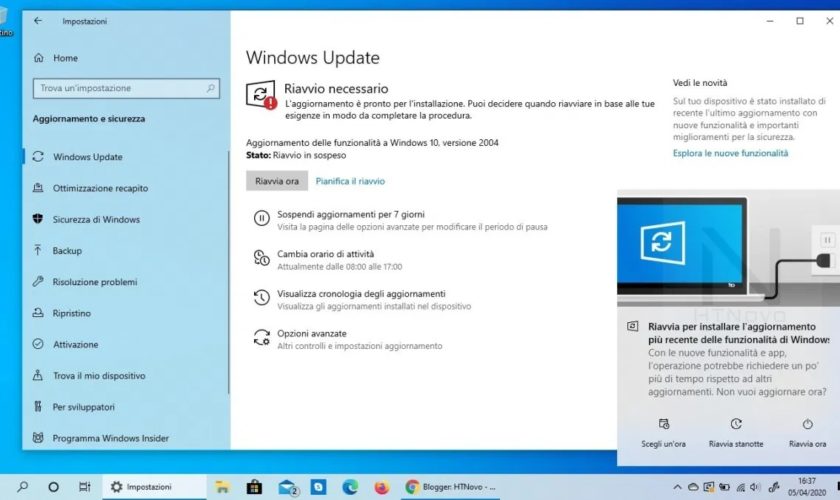Open Visualizza cronologia degli aggiornamenti
Image resolution: width=840 pixels, height=500 pixels.
pyautogui.click(x=361, y=294)
